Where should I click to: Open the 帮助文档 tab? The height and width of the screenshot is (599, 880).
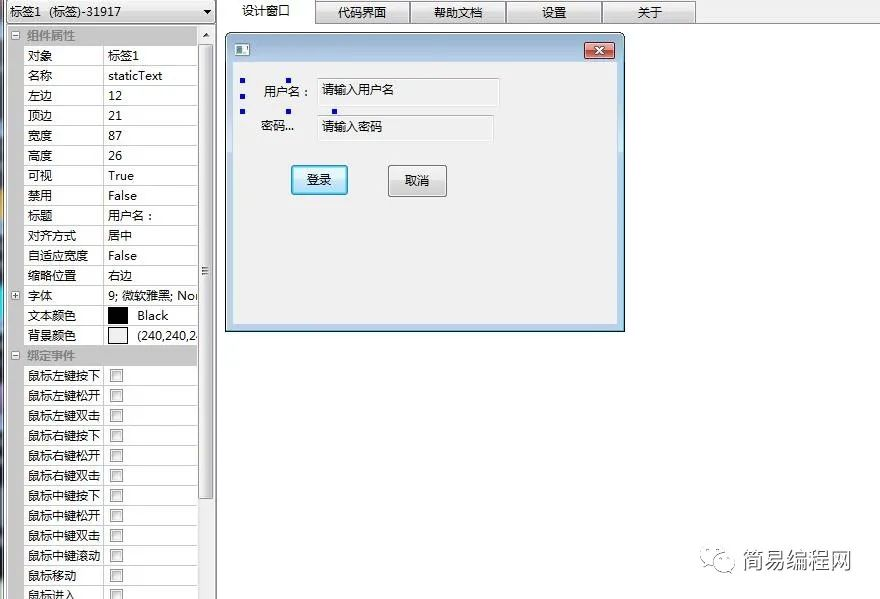pyautogui.click(x=458, y=12)
